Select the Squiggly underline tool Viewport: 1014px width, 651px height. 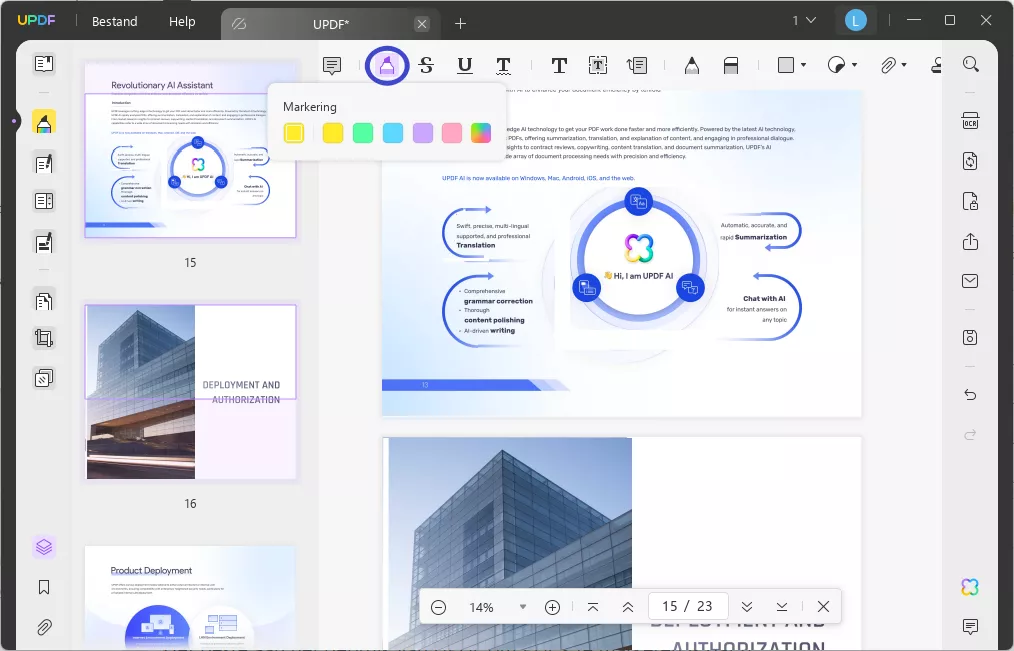tap(503, 65)
